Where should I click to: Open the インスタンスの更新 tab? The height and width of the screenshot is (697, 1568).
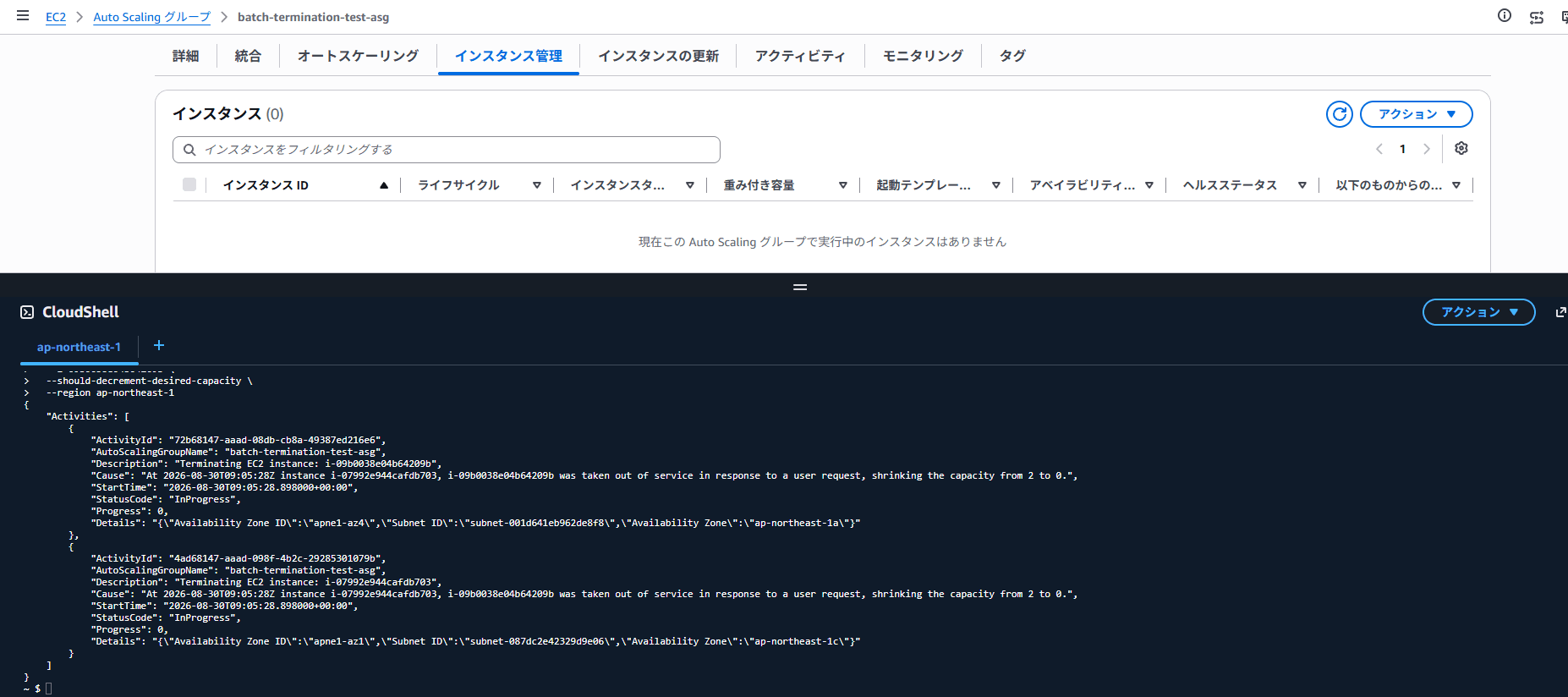(x=658, y=56)
